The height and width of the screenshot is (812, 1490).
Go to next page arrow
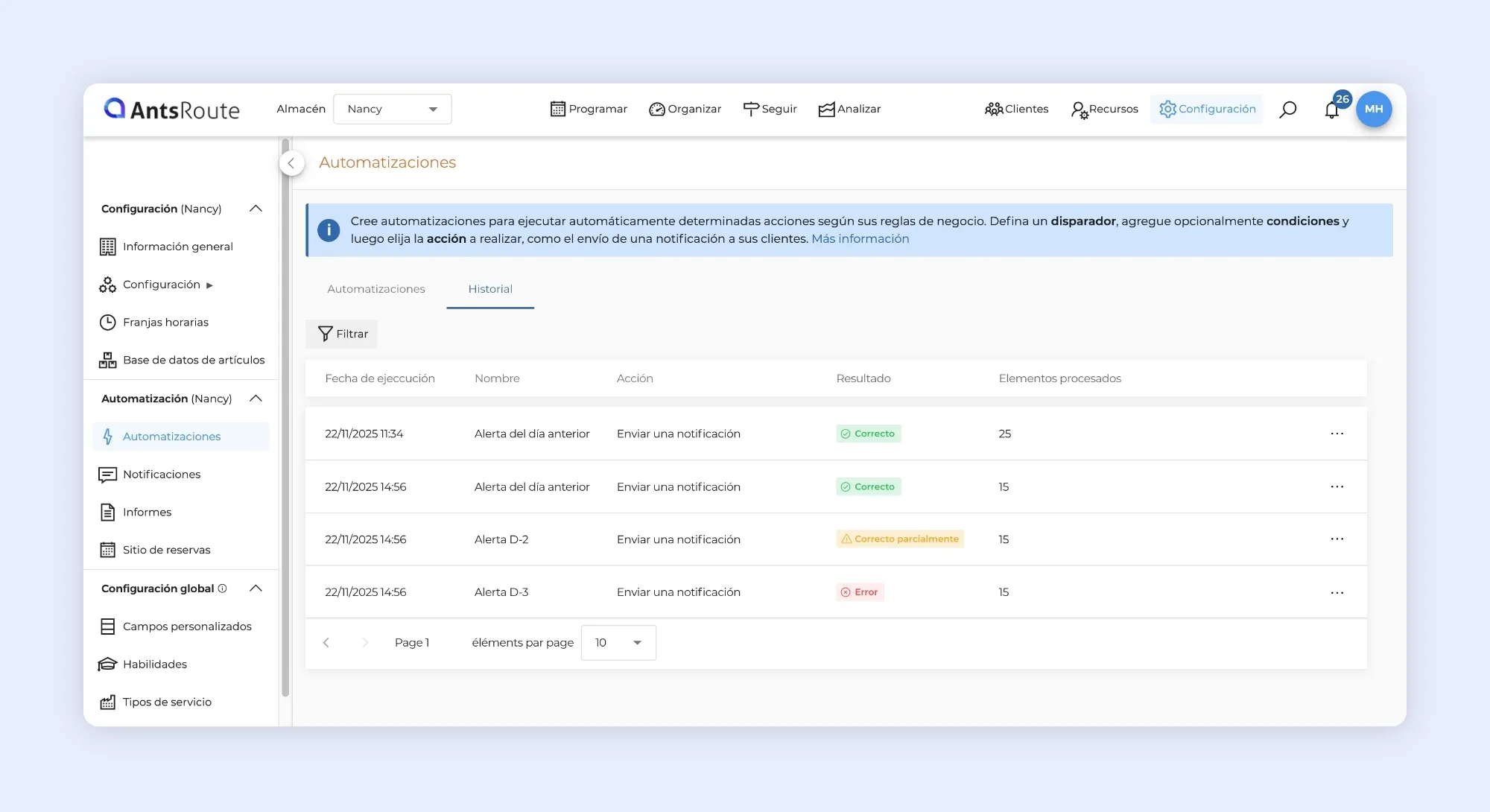(x=365, y=643)
